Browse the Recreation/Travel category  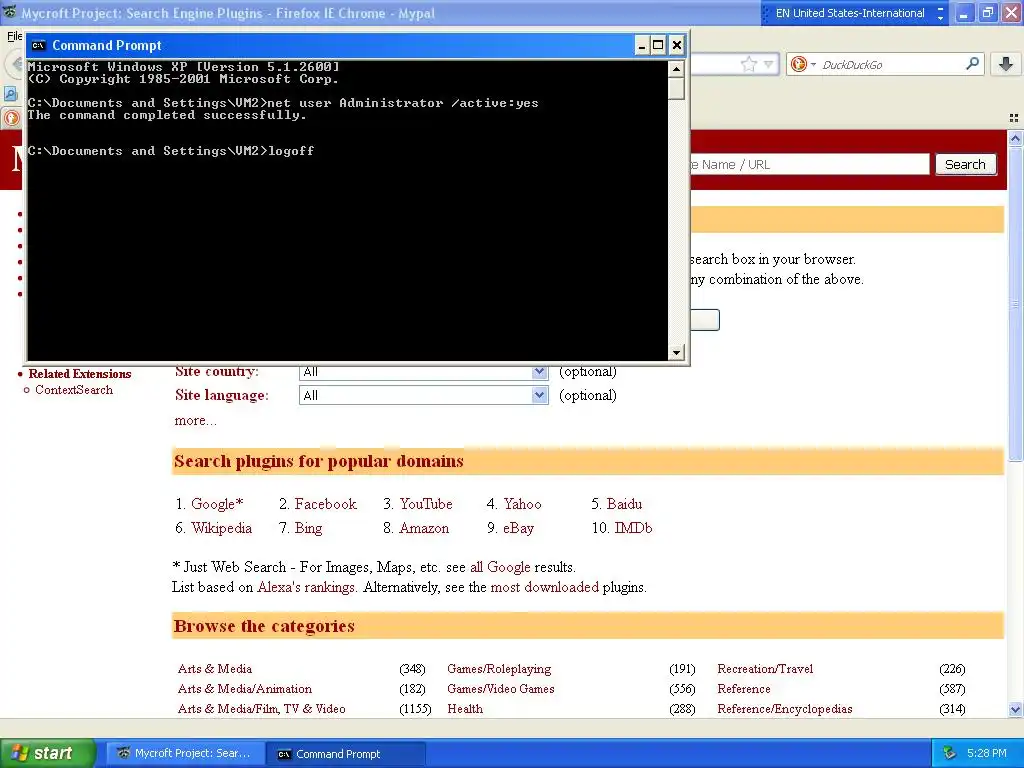765,669
